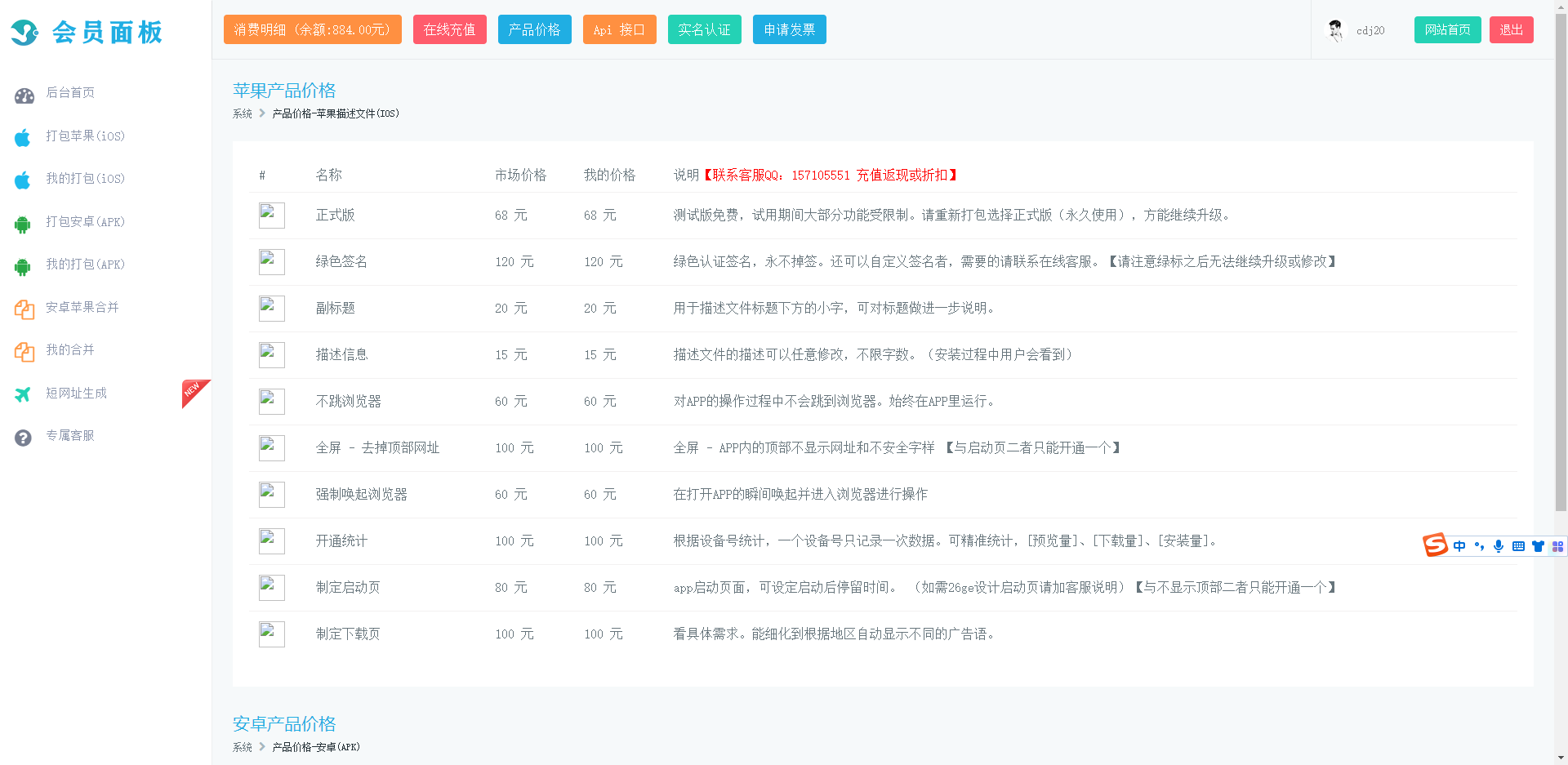1568x765 pixels.
Task: Click the Apple icon next to 打包苹果(iOS)
Action: [x=23, y=137]
